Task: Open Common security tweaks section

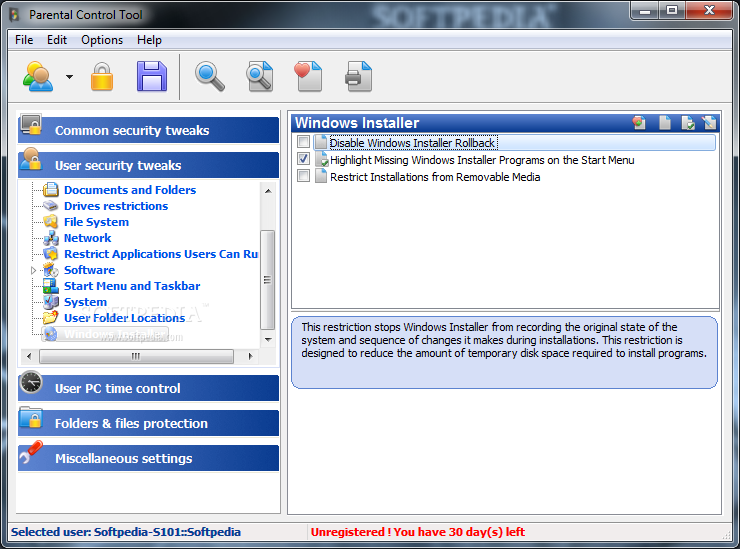Action: [149, 130]
